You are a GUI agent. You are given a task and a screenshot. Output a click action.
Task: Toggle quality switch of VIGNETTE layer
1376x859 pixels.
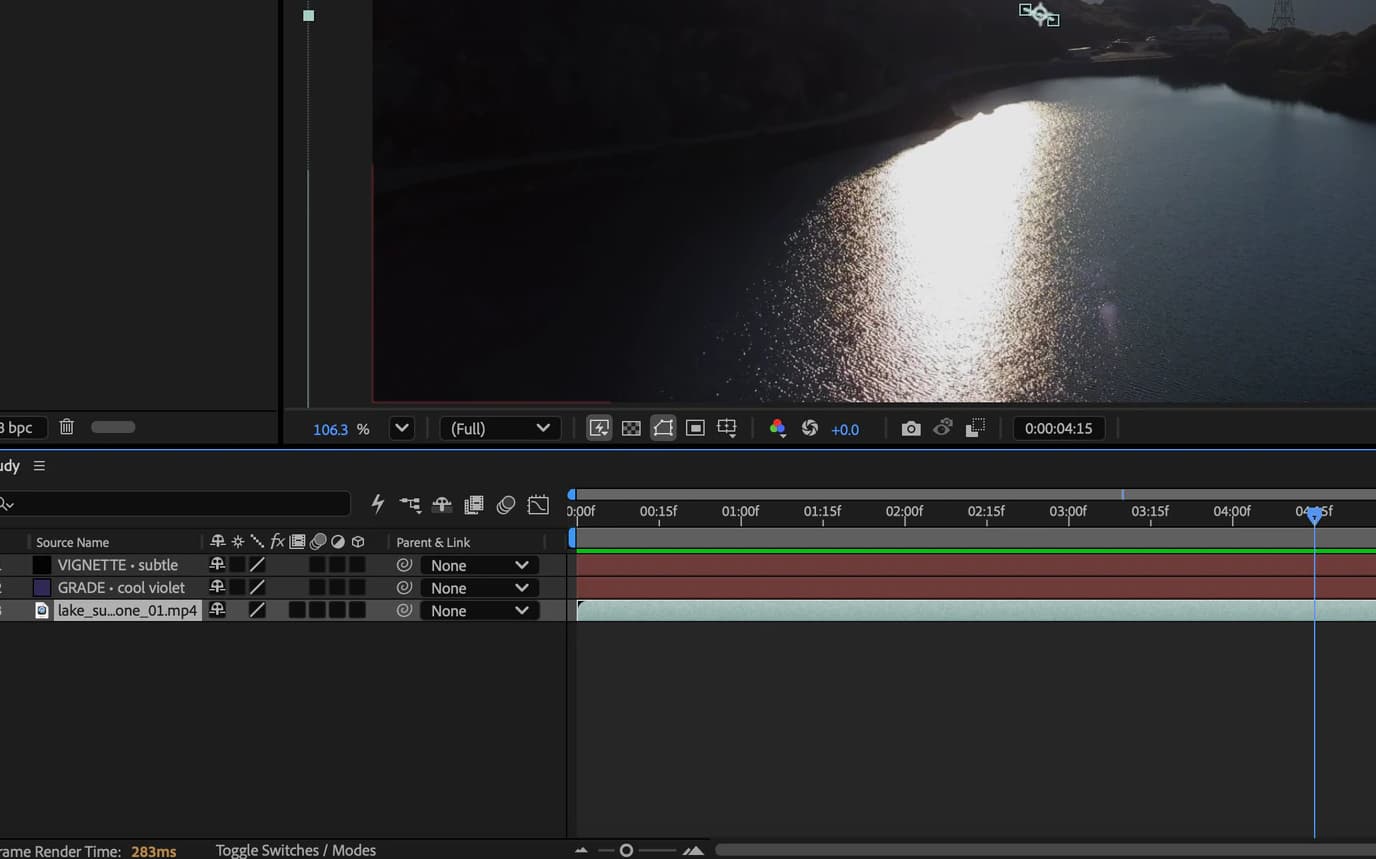click(x=257, y=564)
